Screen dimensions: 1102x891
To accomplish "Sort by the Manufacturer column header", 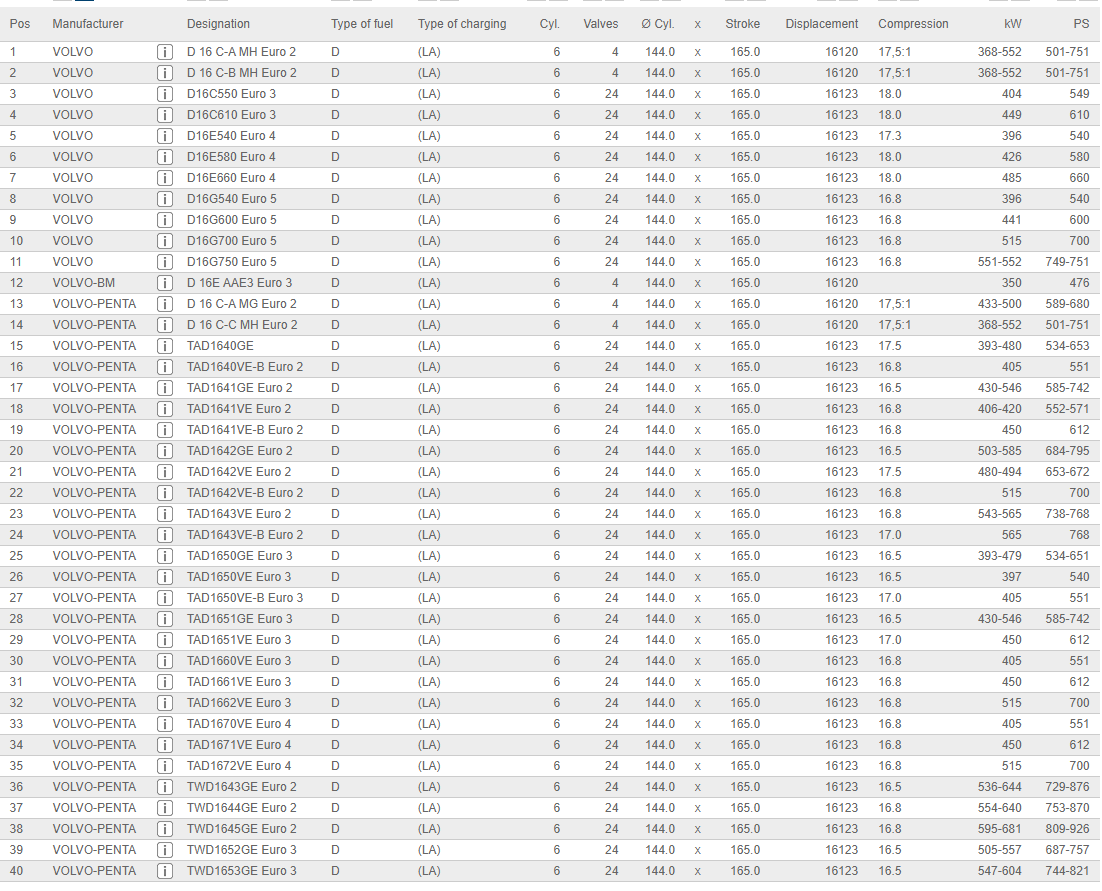I will [x=88, y=24].
